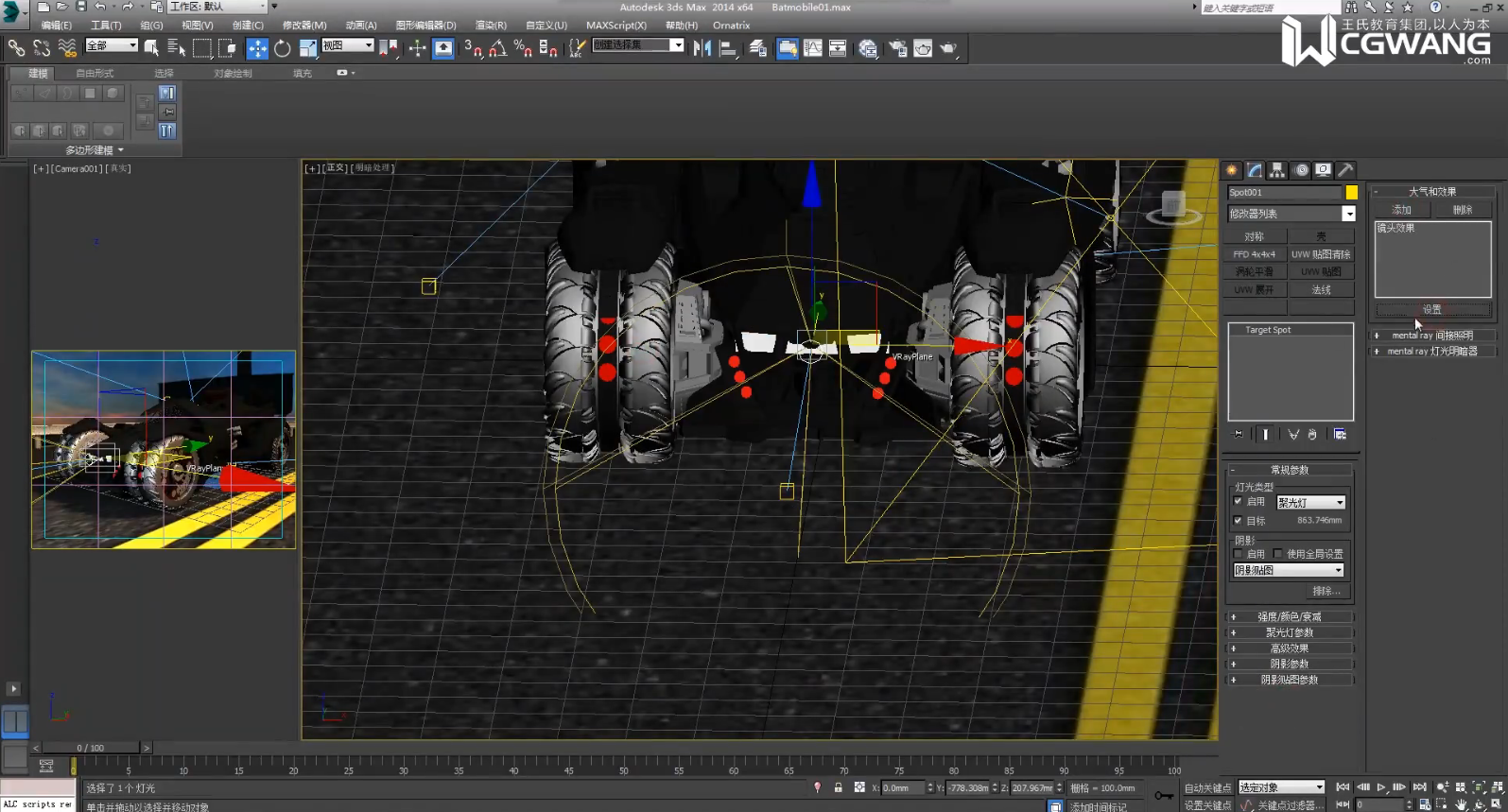Image resolution: width=1508 pixels, height=812 pixels.
Task: Apply the FFD 4x4x4 modifier button
Action: pos(1255,254)
